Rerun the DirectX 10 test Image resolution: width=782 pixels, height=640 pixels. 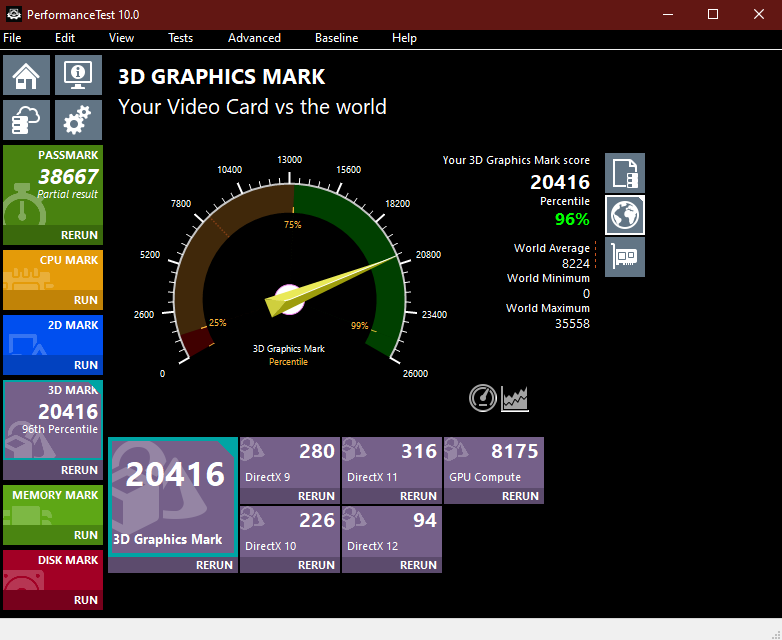click(x=290, y=565)
